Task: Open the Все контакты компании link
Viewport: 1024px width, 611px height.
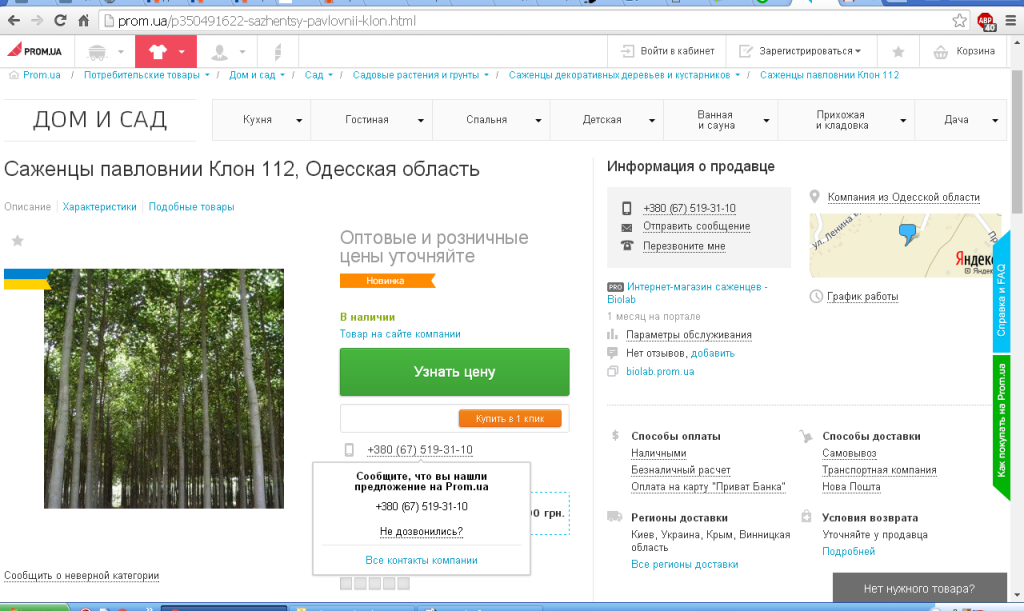Action: (421, 560)
